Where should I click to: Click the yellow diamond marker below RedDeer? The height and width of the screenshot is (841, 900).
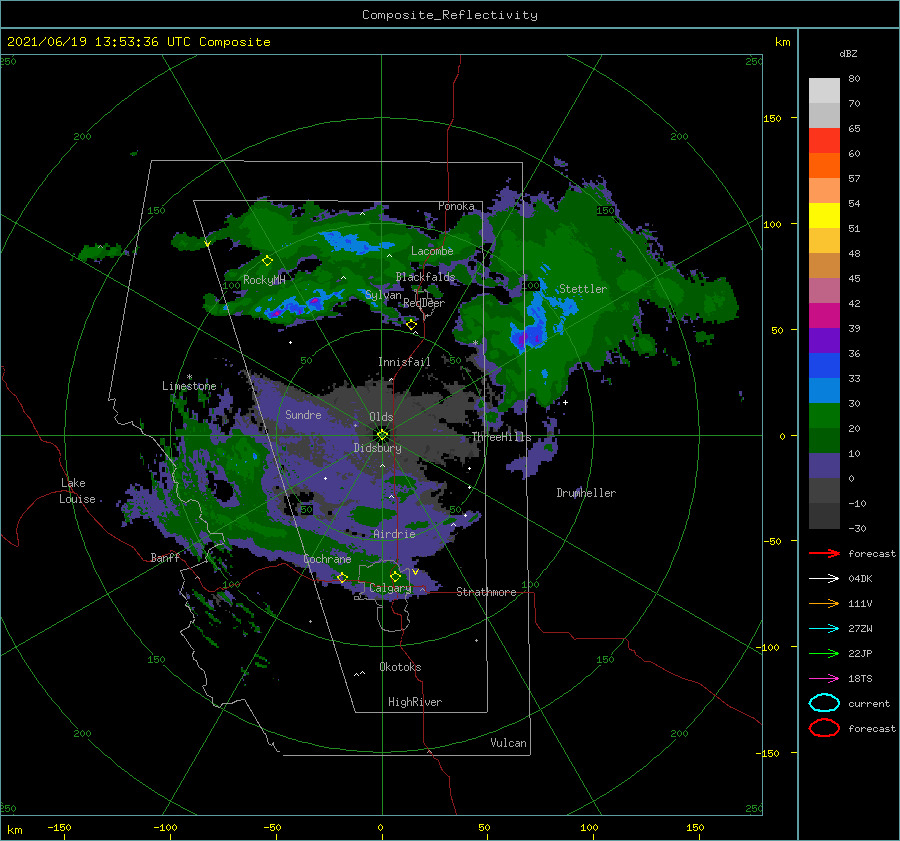411,325
